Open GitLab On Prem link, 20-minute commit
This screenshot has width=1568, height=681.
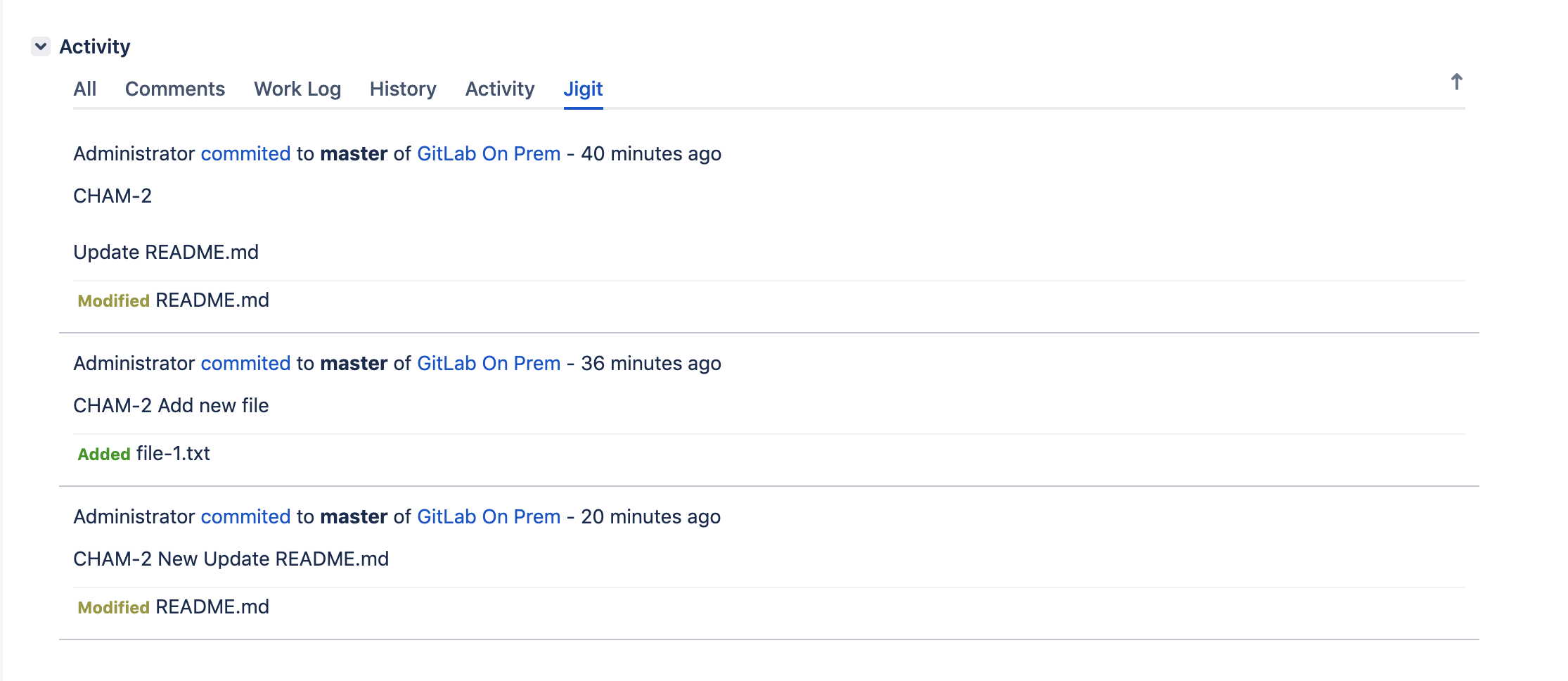489,516
